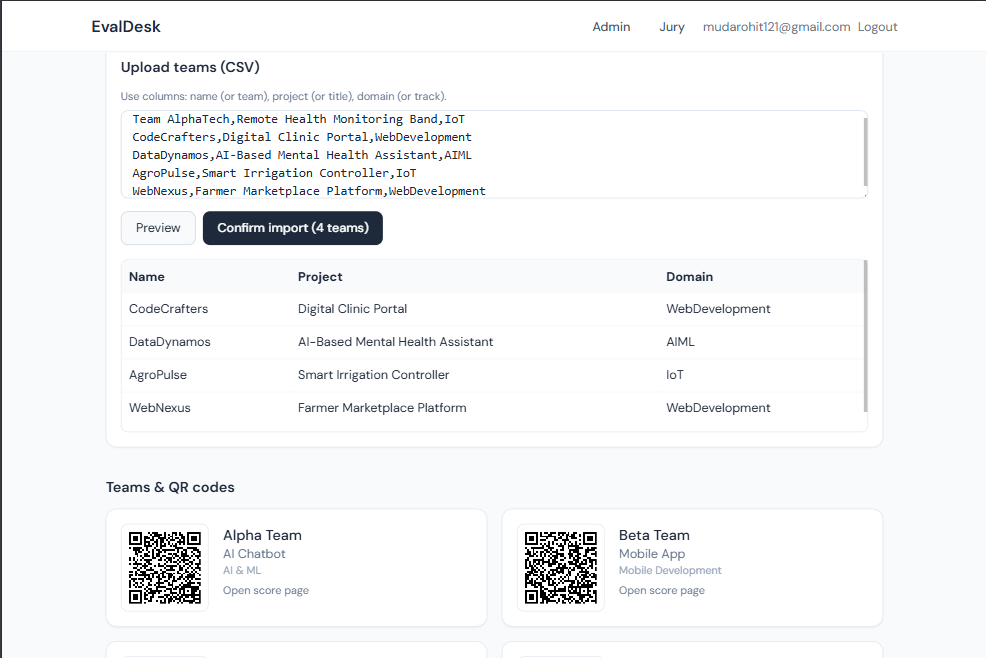Click the Teams & QR codes heading
986x658 pixels.
tap(170, 488)
